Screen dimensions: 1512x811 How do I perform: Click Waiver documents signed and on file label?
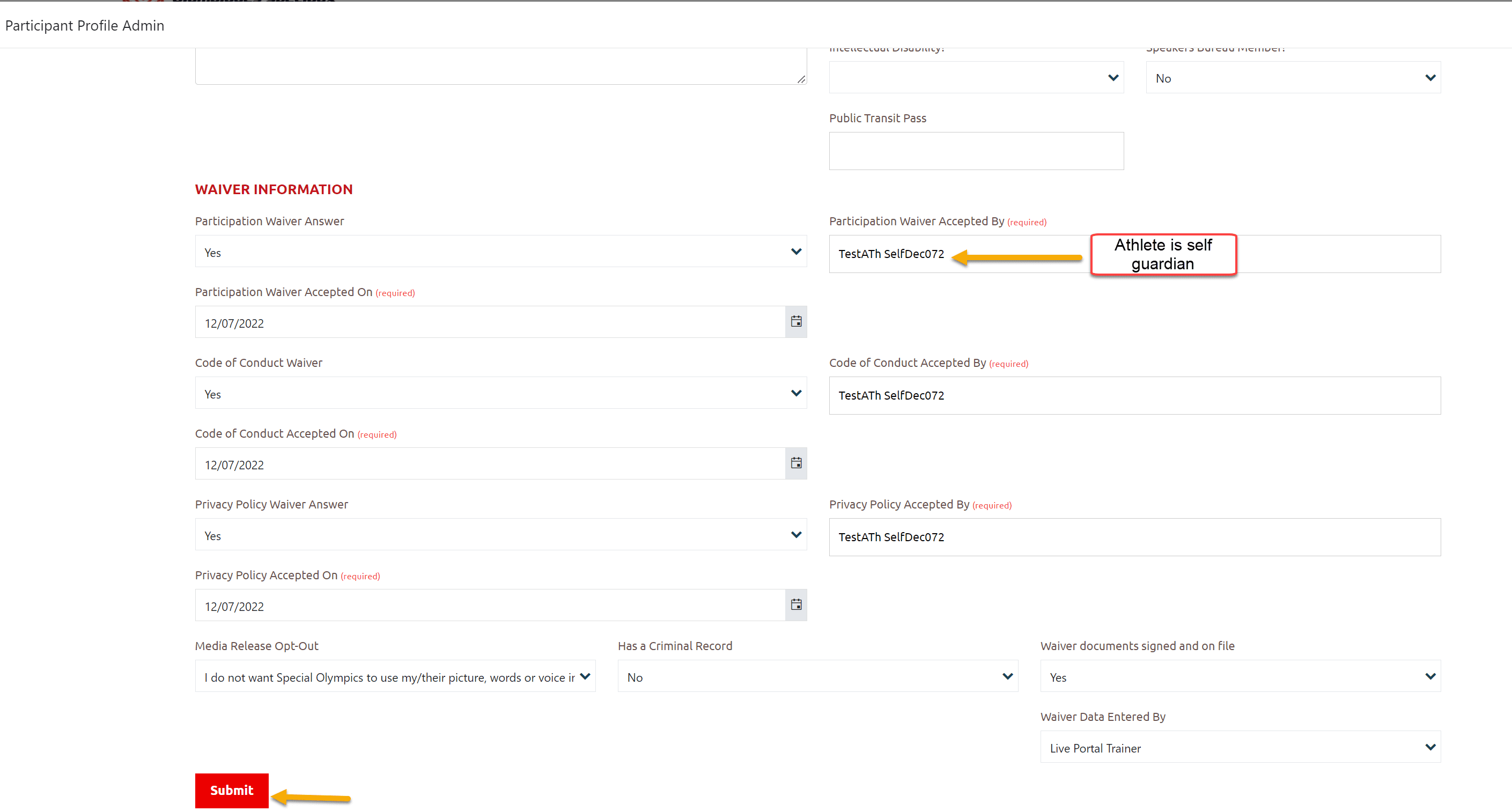(1138, 645)
